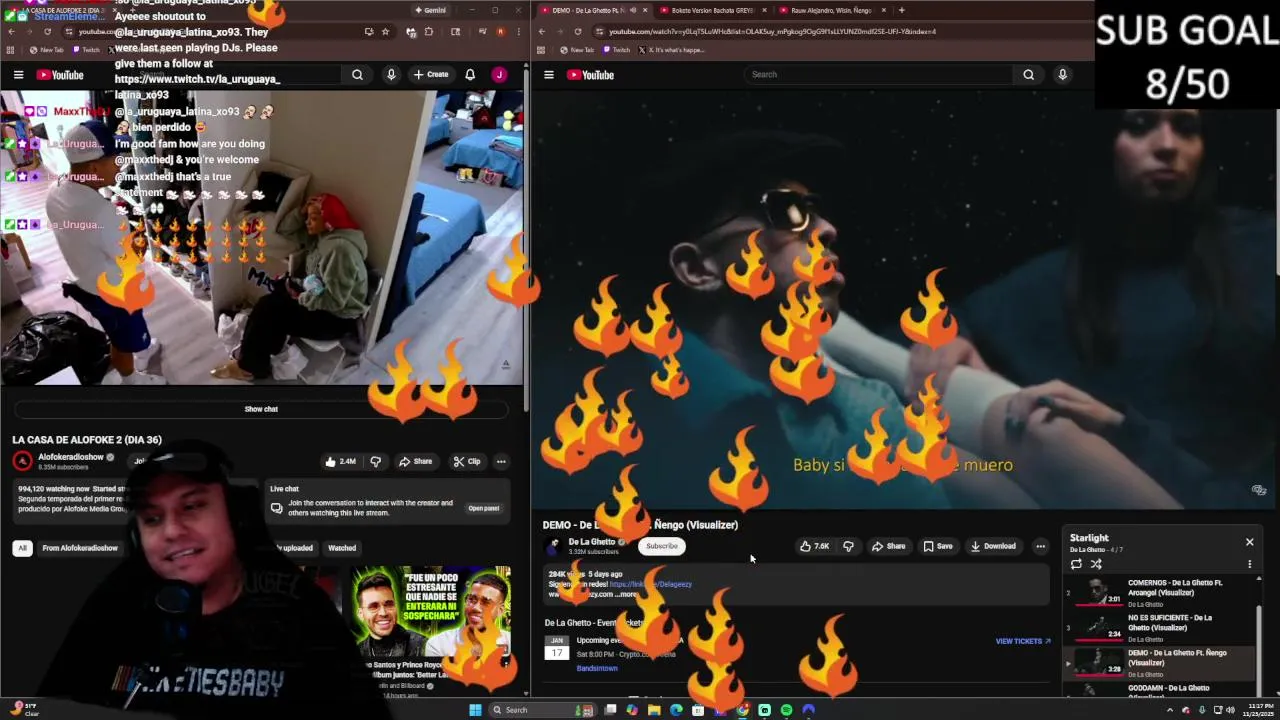Like the DEMO visualizer video
1280x720 pixels.
click(x=815, y=546)
